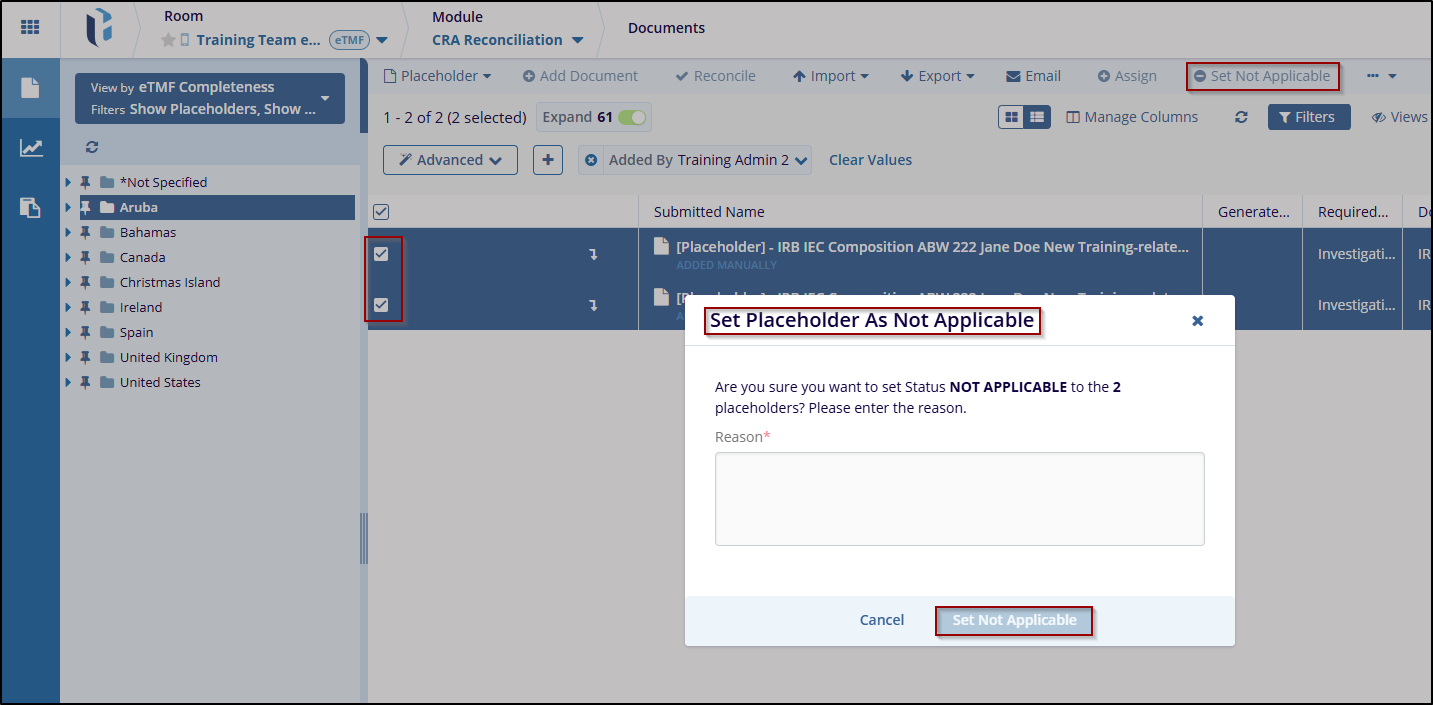Click the refresh icon above folder tree
The width and height of the screenshot is (1433, 705).
coord(92,147)
